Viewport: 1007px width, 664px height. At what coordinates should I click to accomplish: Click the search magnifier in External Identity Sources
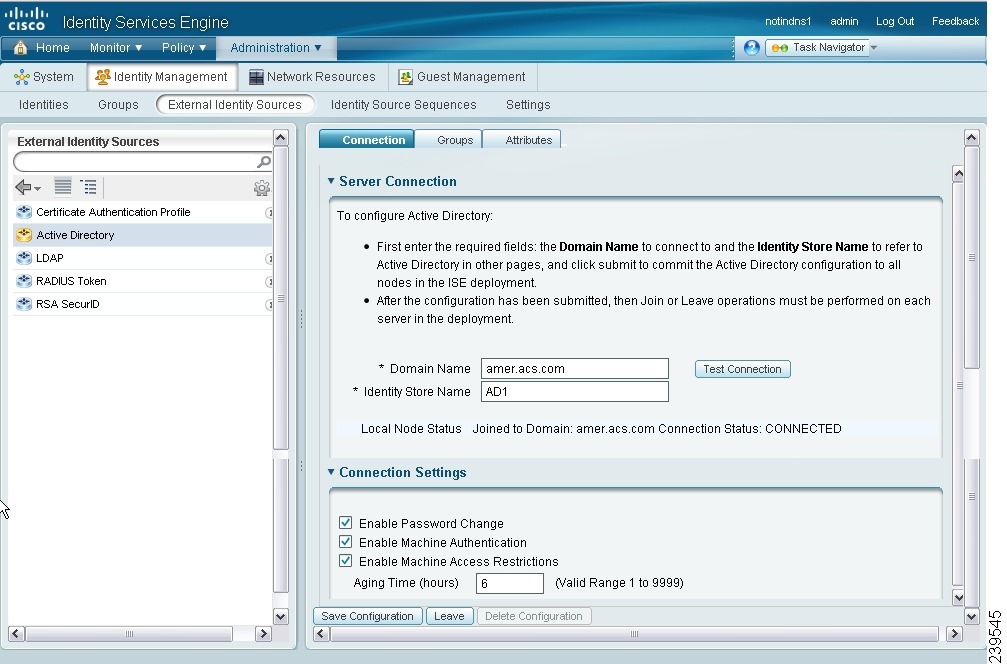tap(262, 161)
